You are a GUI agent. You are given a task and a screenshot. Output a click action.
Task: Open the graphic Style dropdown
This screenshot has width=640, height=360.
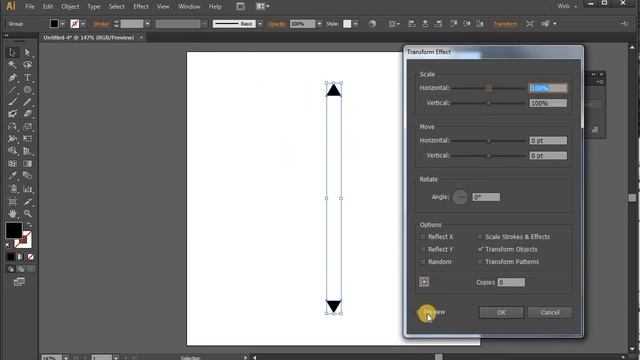356,24
